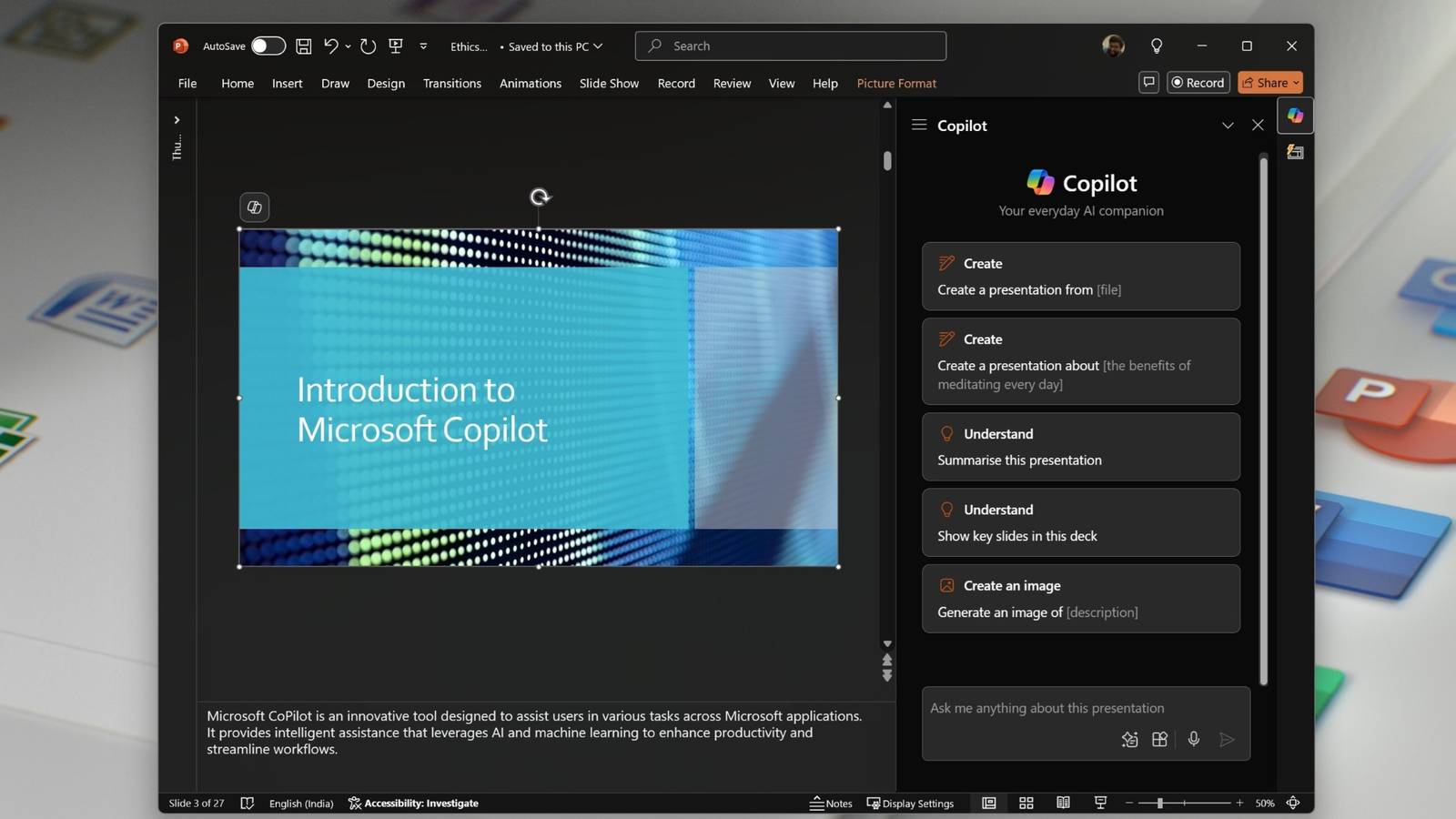Open the Share button dropdown

(1270, 82)
